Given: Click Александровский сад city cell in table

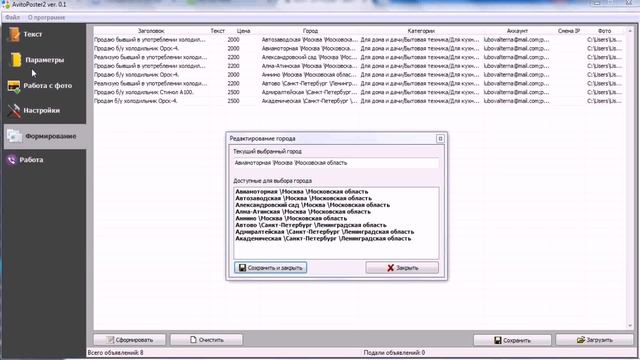Looking at the screenshot, I should click(x=309, y=57).
